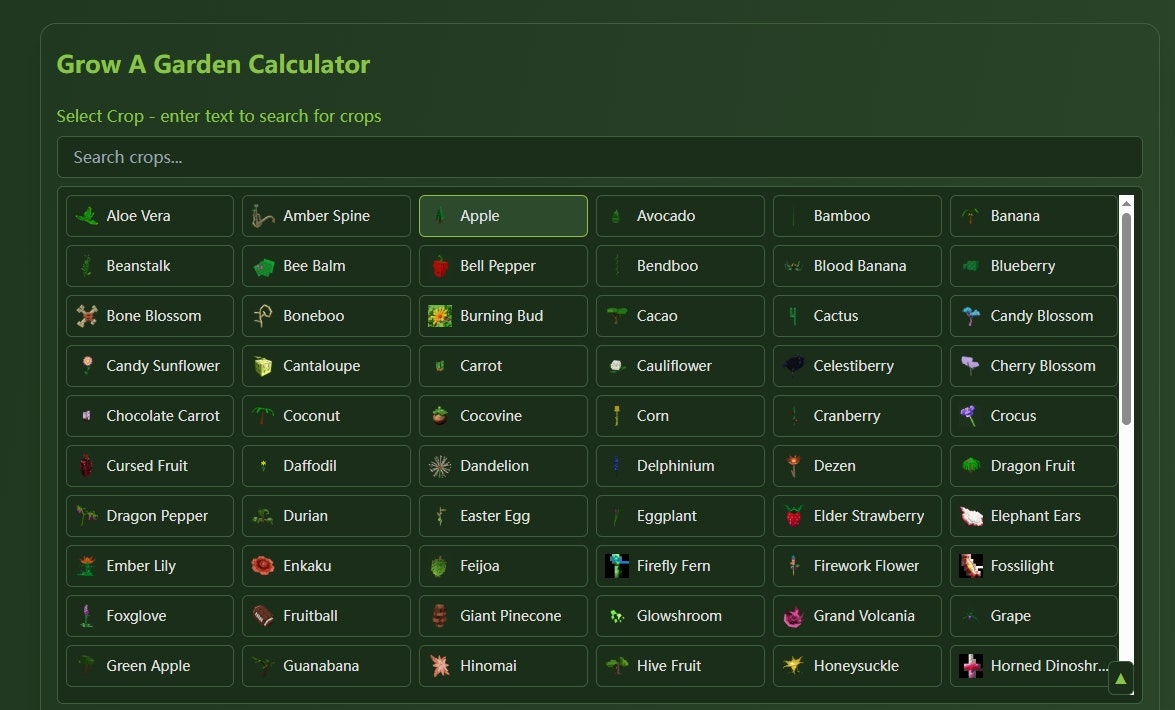The image size is (1175, 710).
Task: Click the Cantaloupe icon
Action: click(x=264, y=365)
